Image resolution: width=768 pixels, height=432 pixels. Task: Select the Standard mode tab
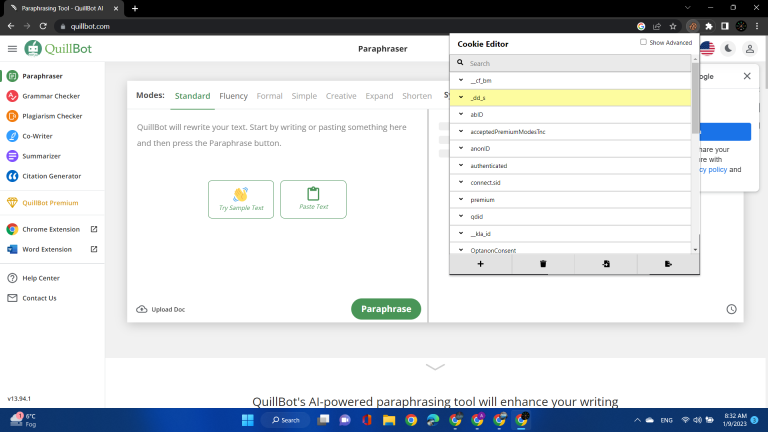pyautogui.click(x=192, y=96)
